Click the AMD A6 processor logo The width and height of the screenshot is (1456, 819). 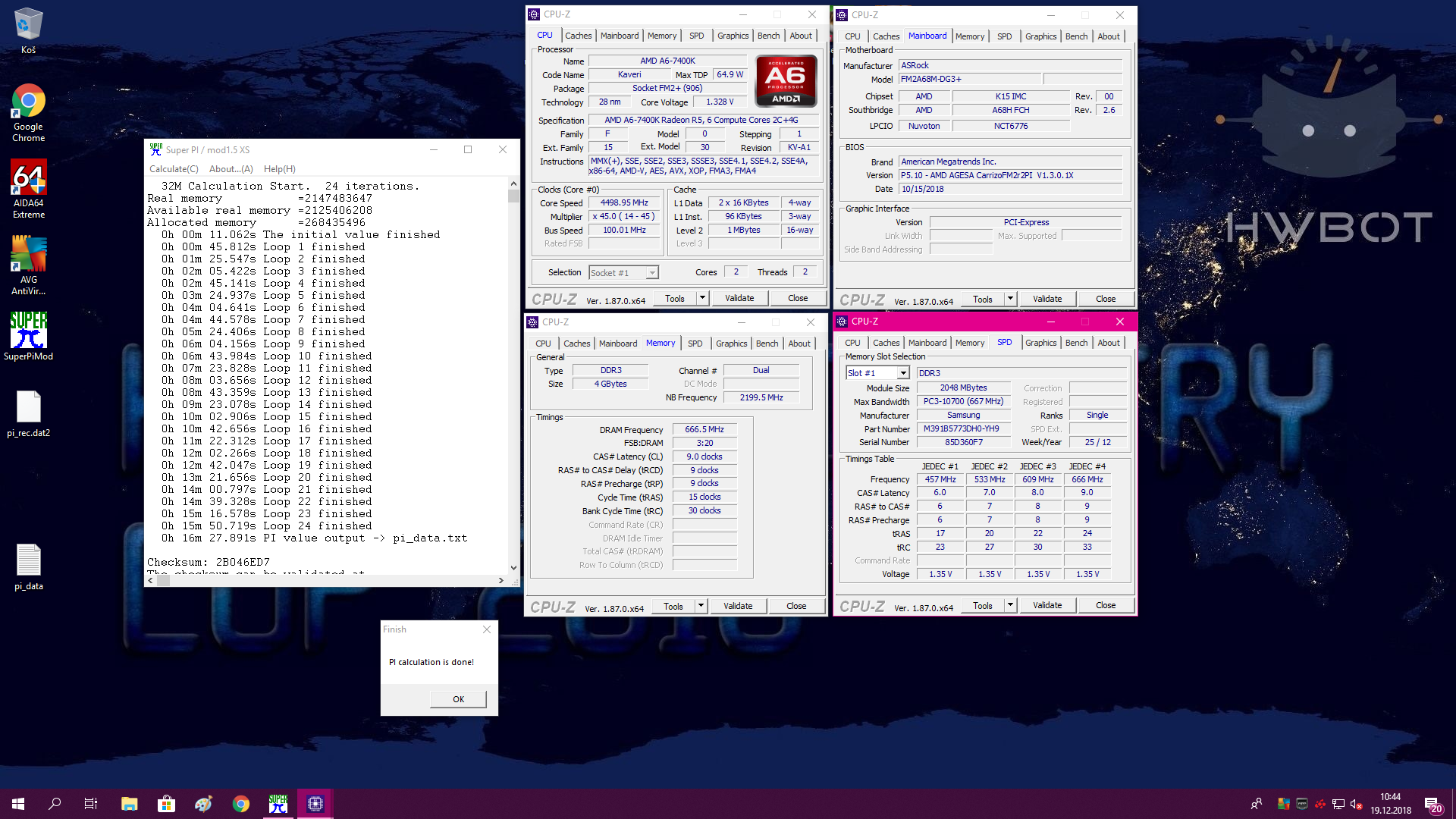tap(786, 80)
